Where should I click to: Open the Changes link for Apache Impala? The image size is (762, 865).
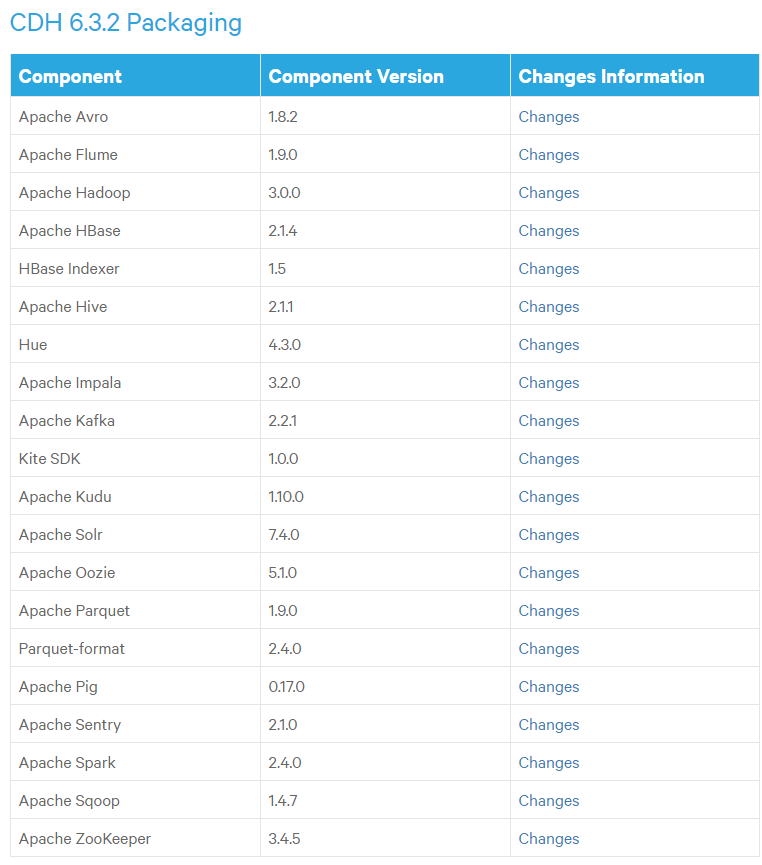point(548,383)
